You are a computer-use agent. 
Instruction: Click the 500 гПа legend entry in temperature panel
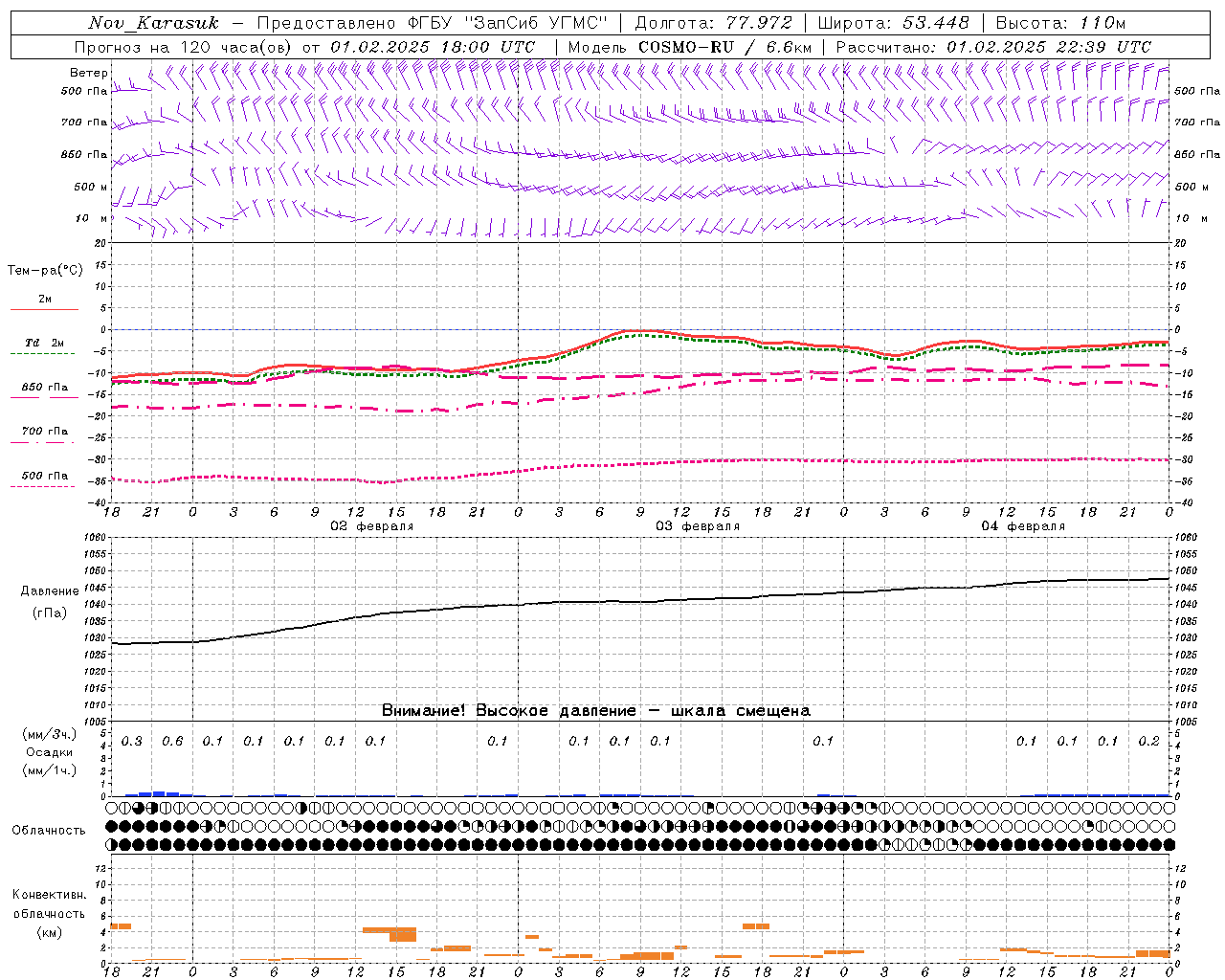[44, 476]
